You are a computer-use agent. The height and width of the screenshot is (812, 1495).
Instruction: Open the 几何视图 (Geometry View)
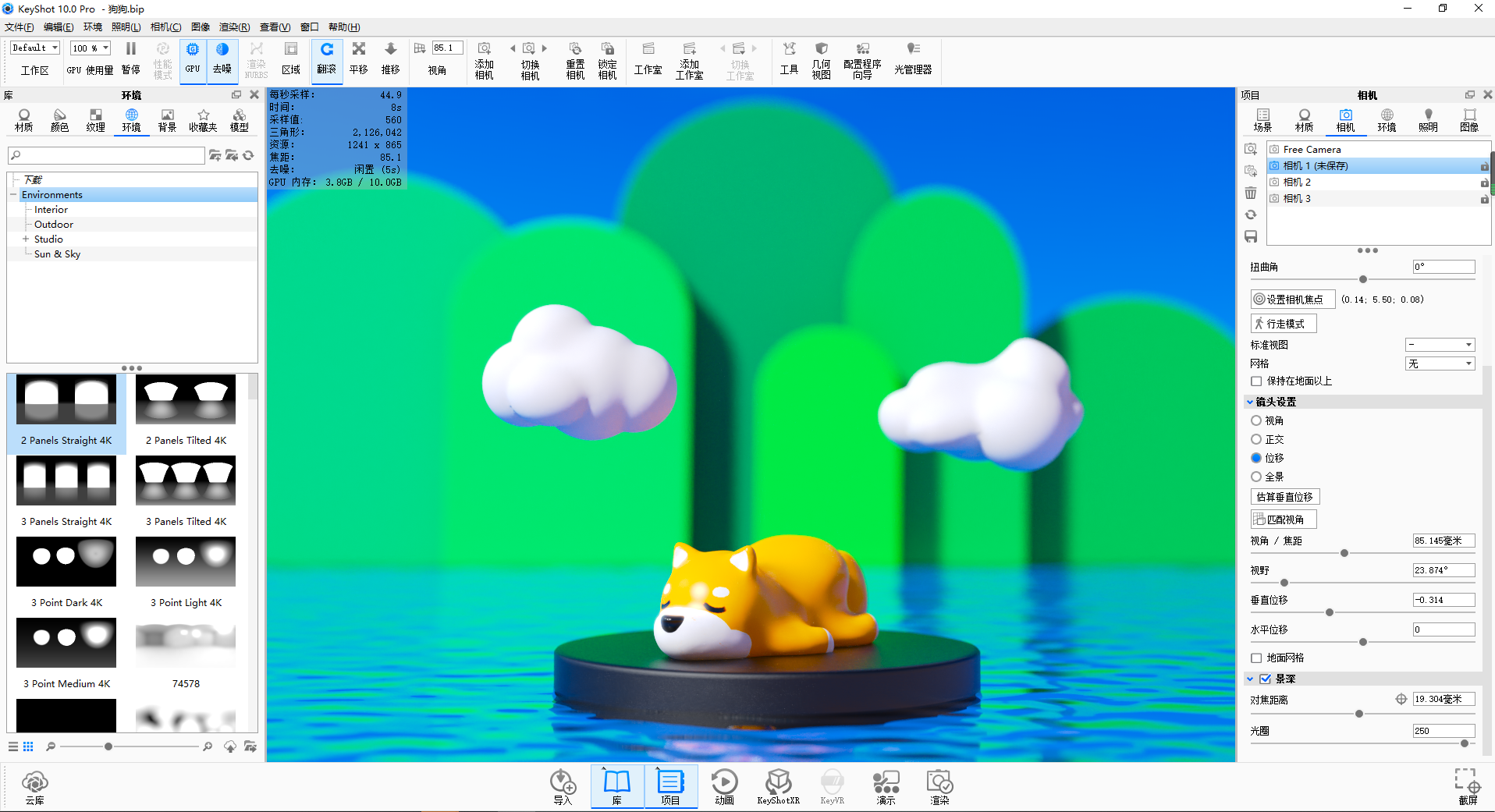(x=820, y=59)
